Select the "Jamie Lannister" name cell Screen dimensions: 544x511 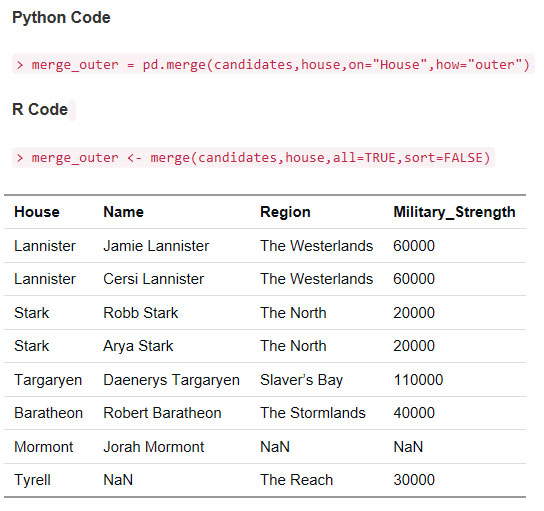point(156,246)
